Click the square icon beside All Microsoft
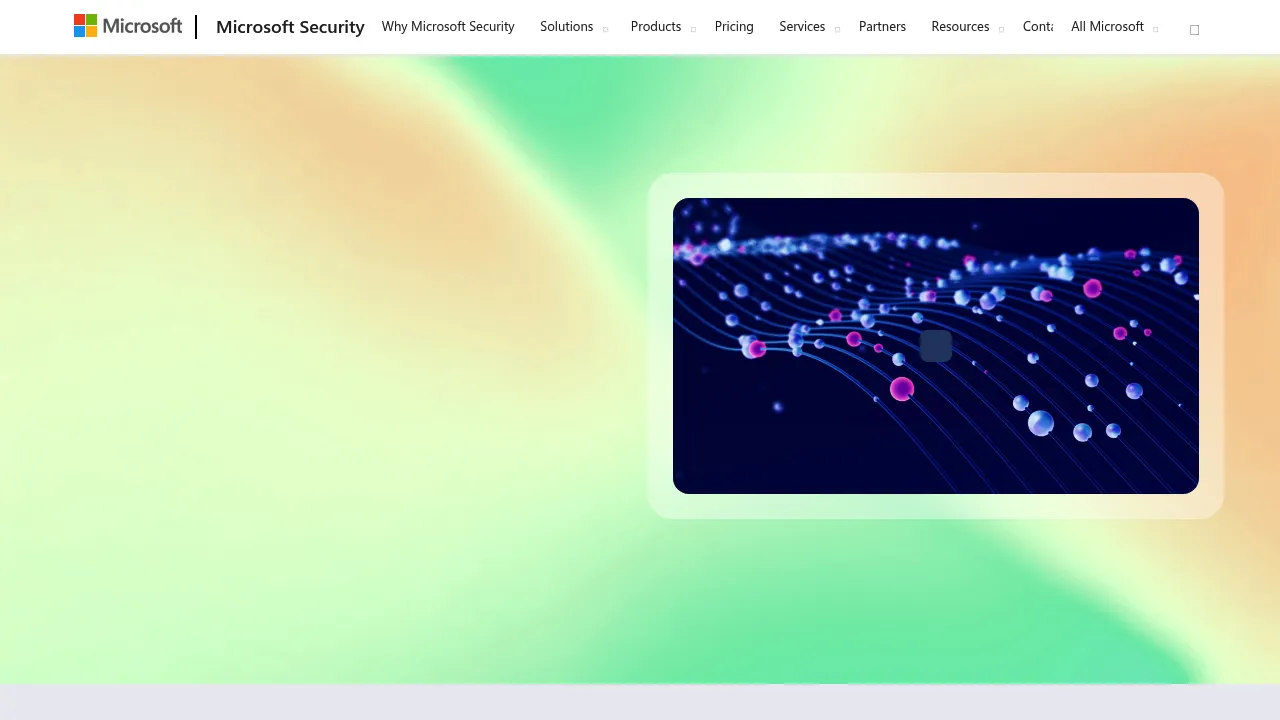The image size is (1280, 720). tap(1194, 30)
